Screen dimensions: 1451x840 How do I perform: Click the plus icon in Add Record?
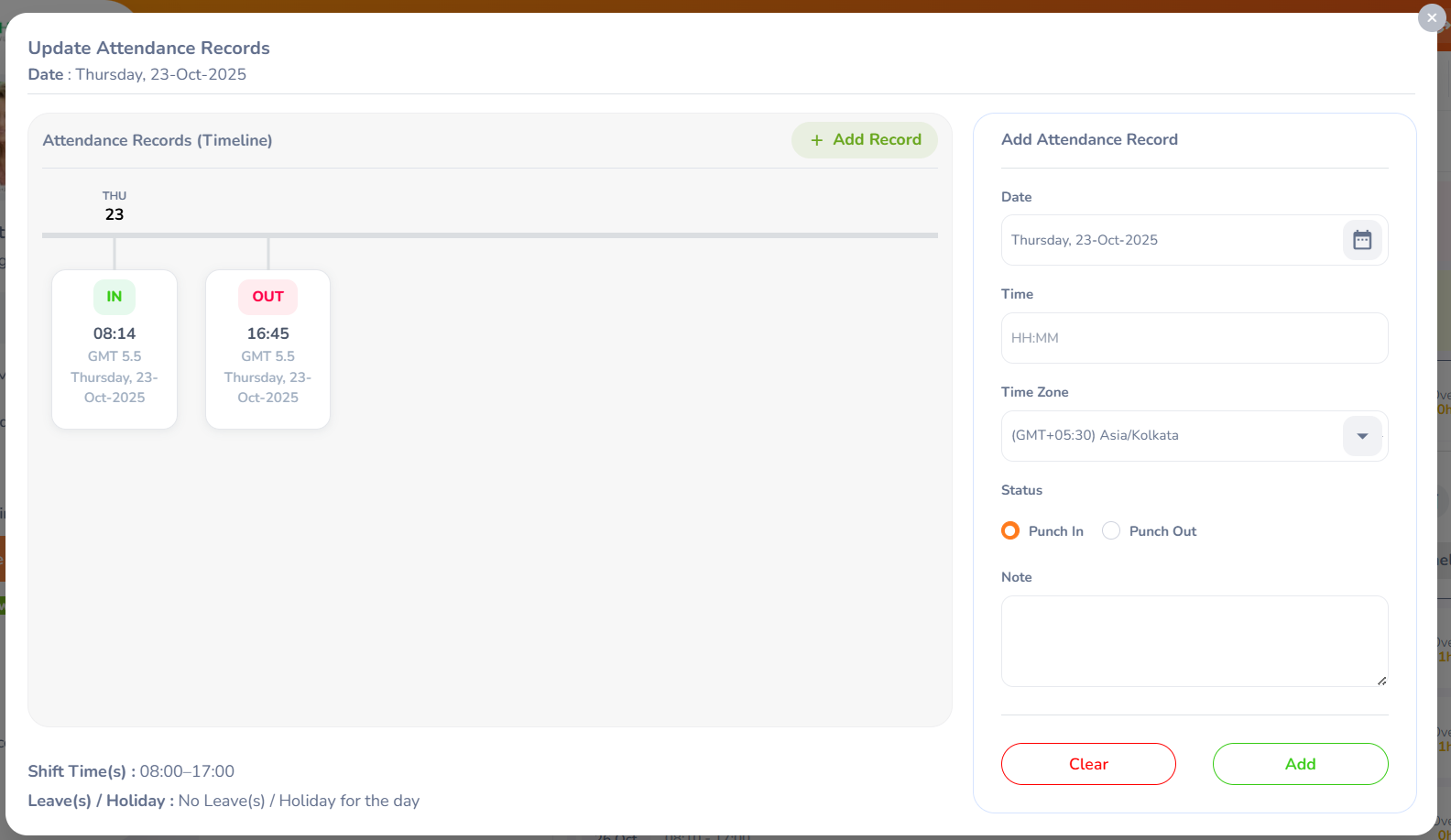coord(816,140)
